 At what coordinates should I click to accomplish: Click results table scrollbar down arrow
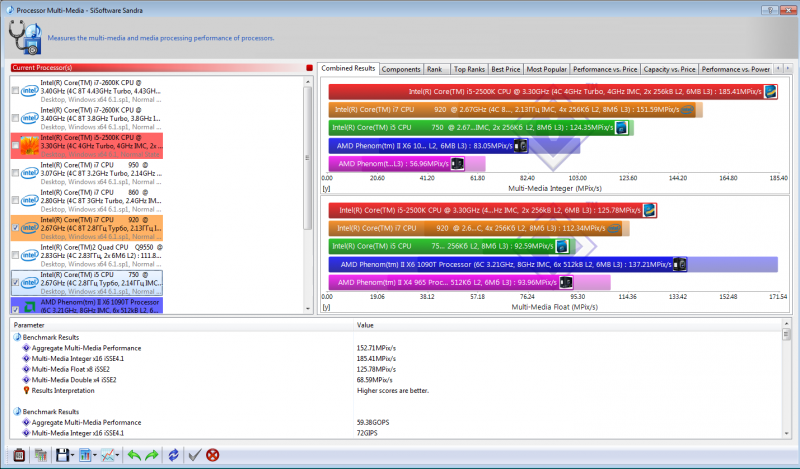(x=786, y=433)
